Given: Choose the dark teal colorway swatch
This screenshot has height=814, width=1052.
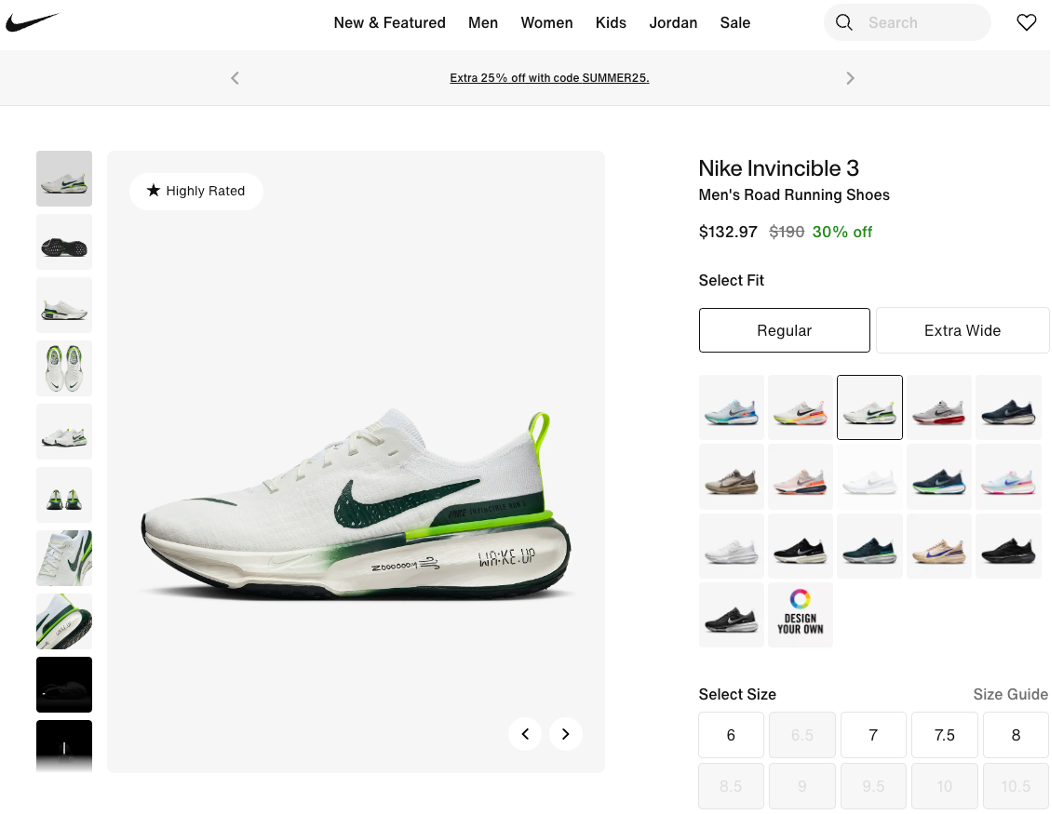Looking at the screenshot, I should [870, 546].
